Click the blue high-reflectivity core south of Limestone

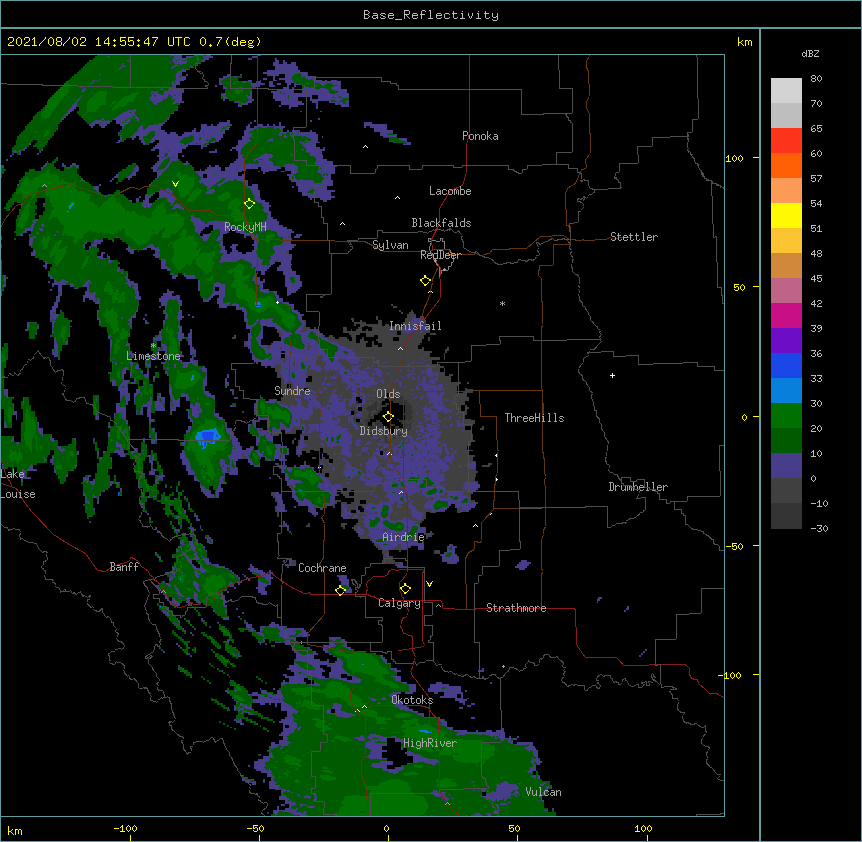(x=207, y=437)
